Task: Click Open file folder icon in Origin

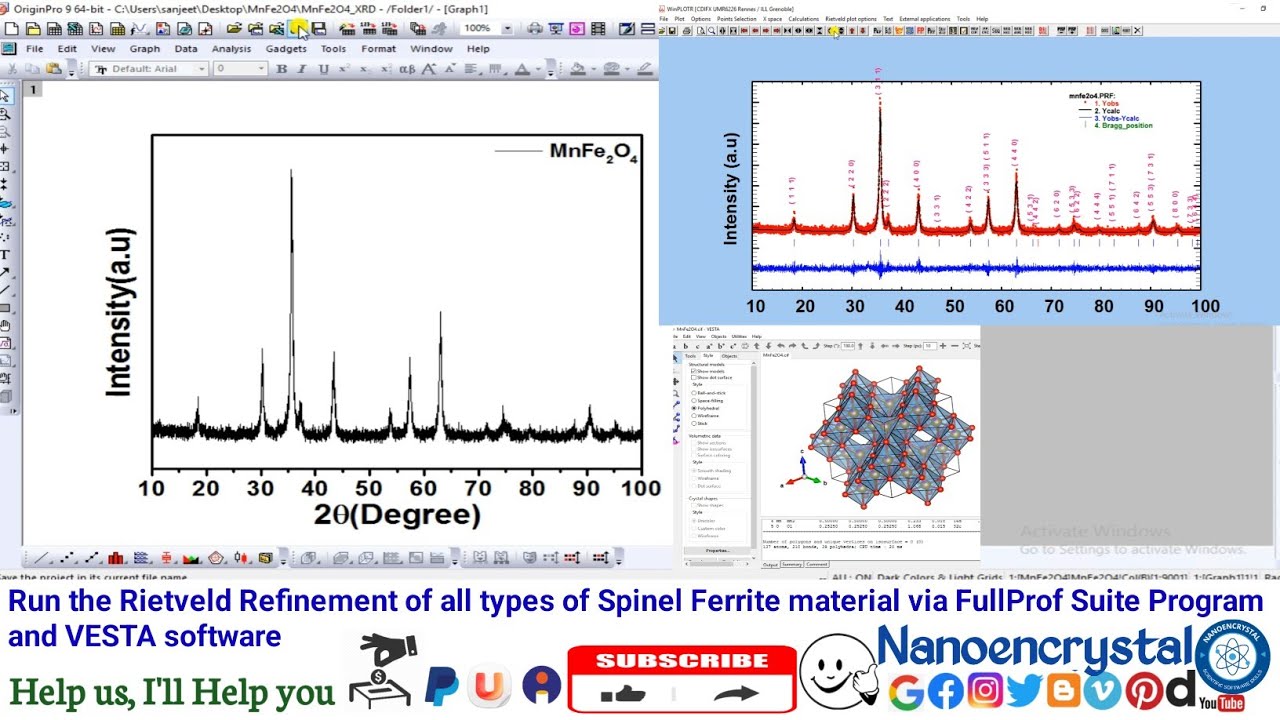Action: click(x=234, y=29)
